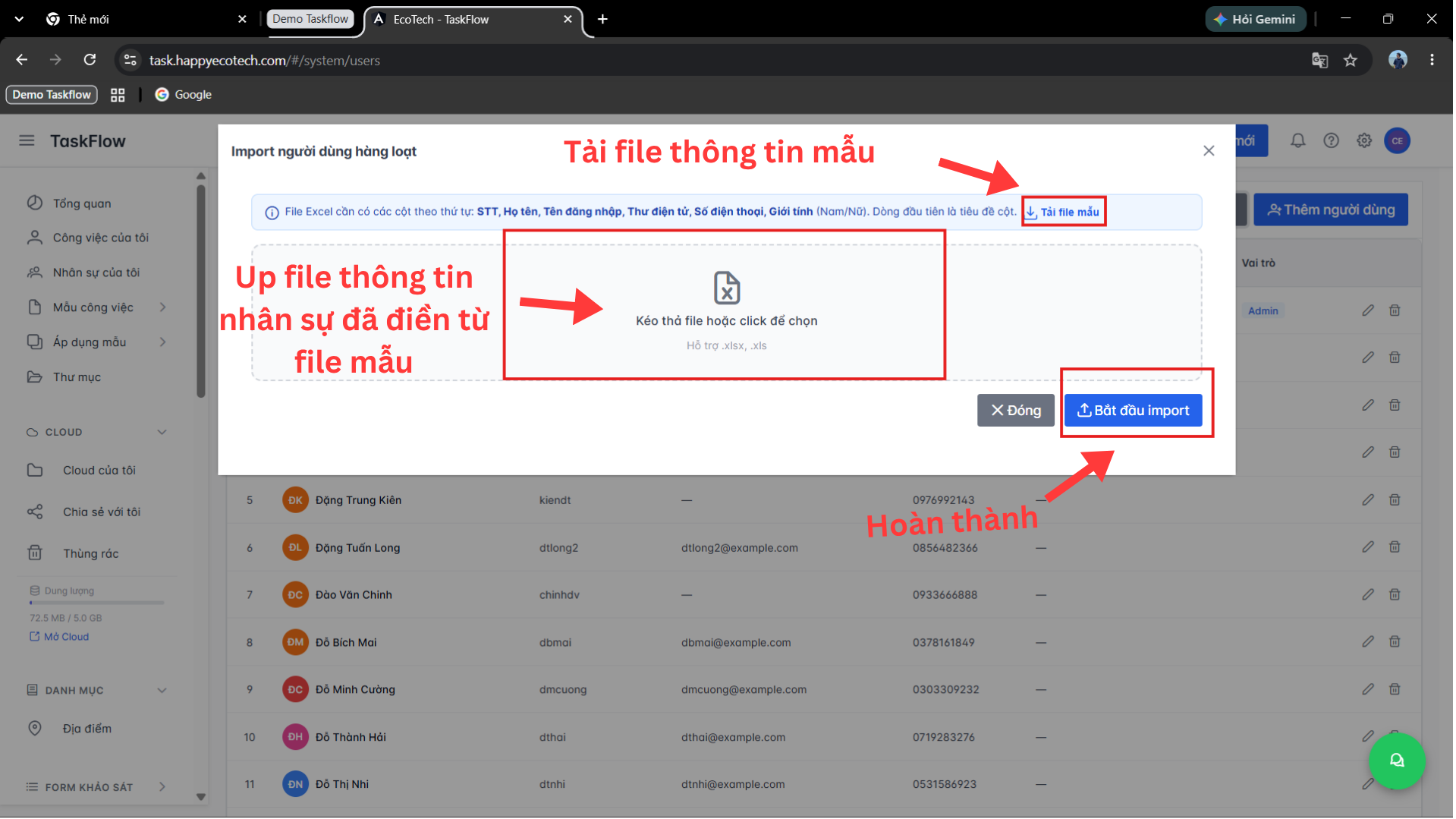
Task: Open the Google bookmark
Action: point(184,95)
